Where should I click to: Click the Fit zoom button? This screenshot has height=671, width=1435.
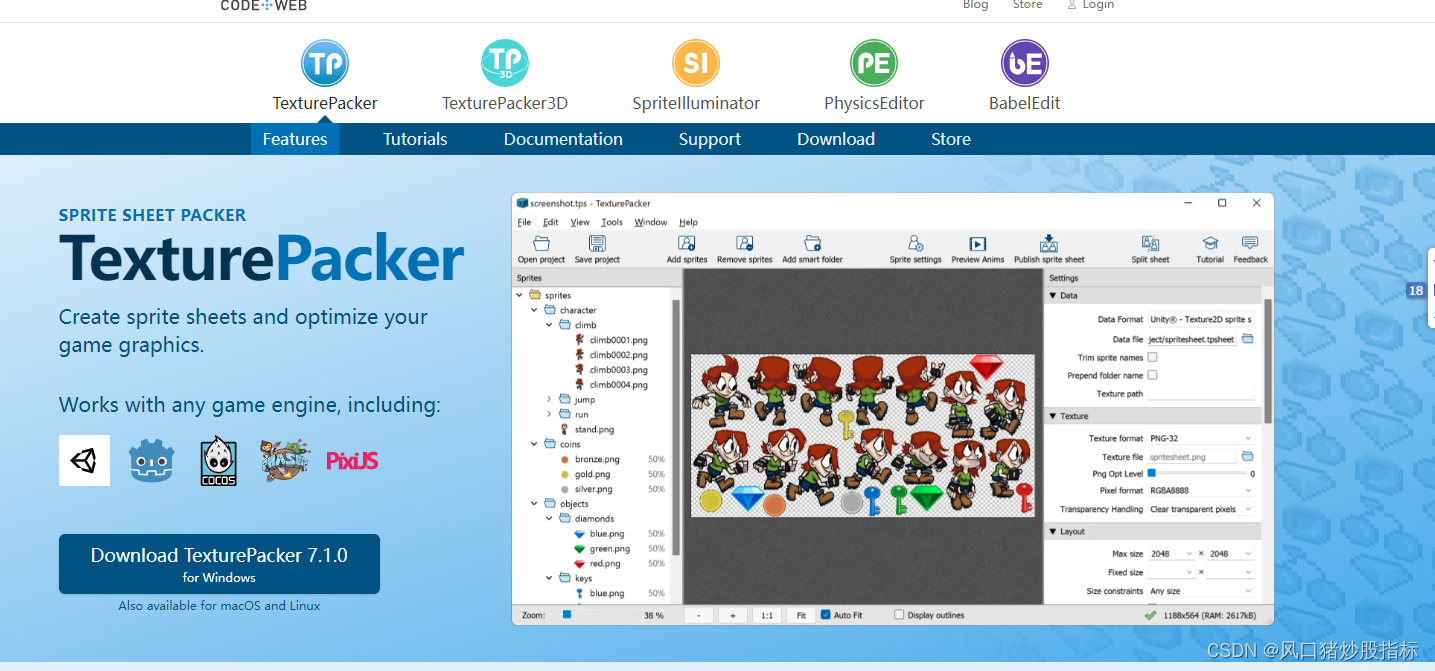(801, 615)
